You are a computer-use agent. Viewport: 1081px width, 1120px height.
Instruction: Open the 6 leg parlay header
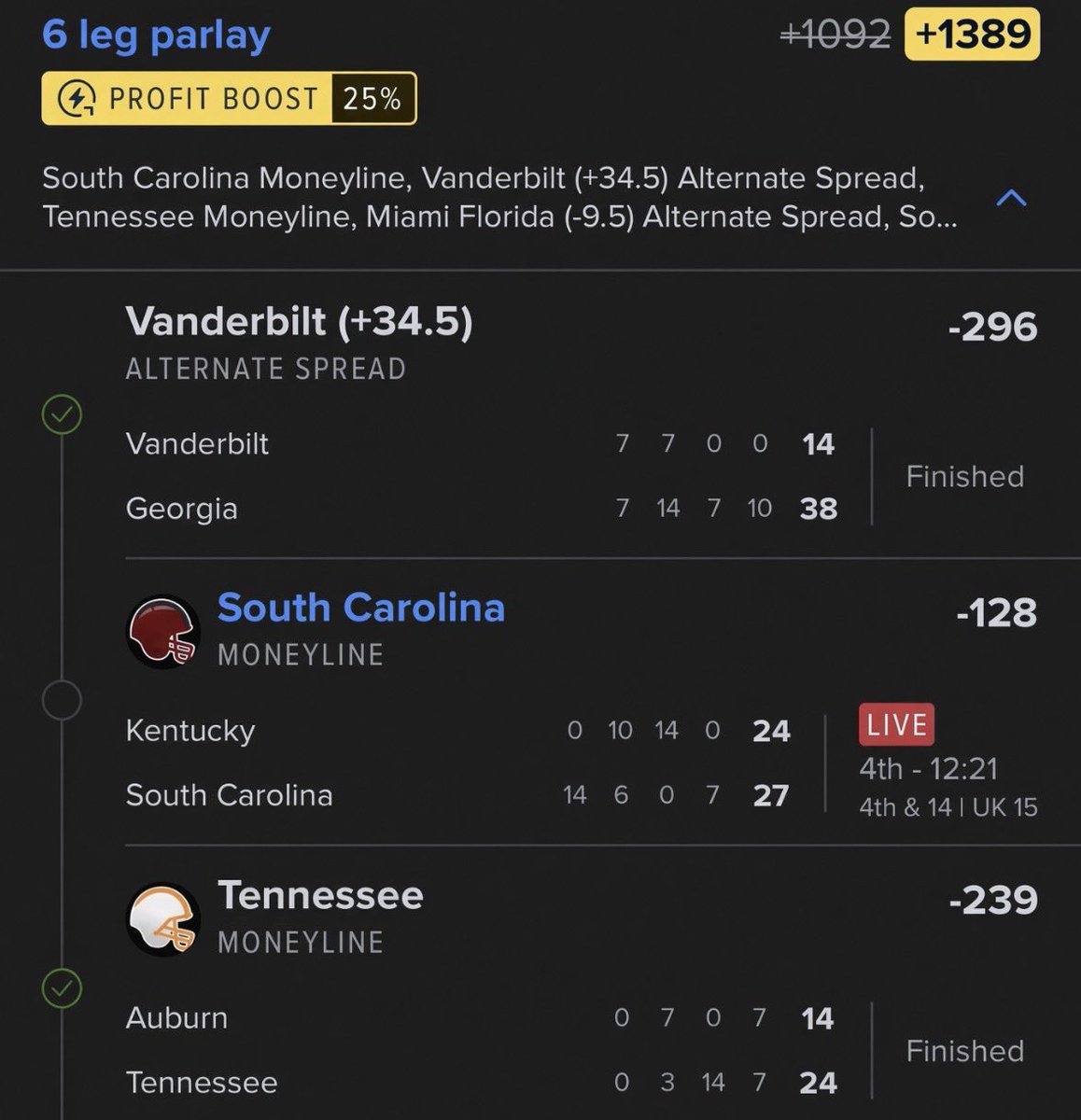[x=157, y=35]
